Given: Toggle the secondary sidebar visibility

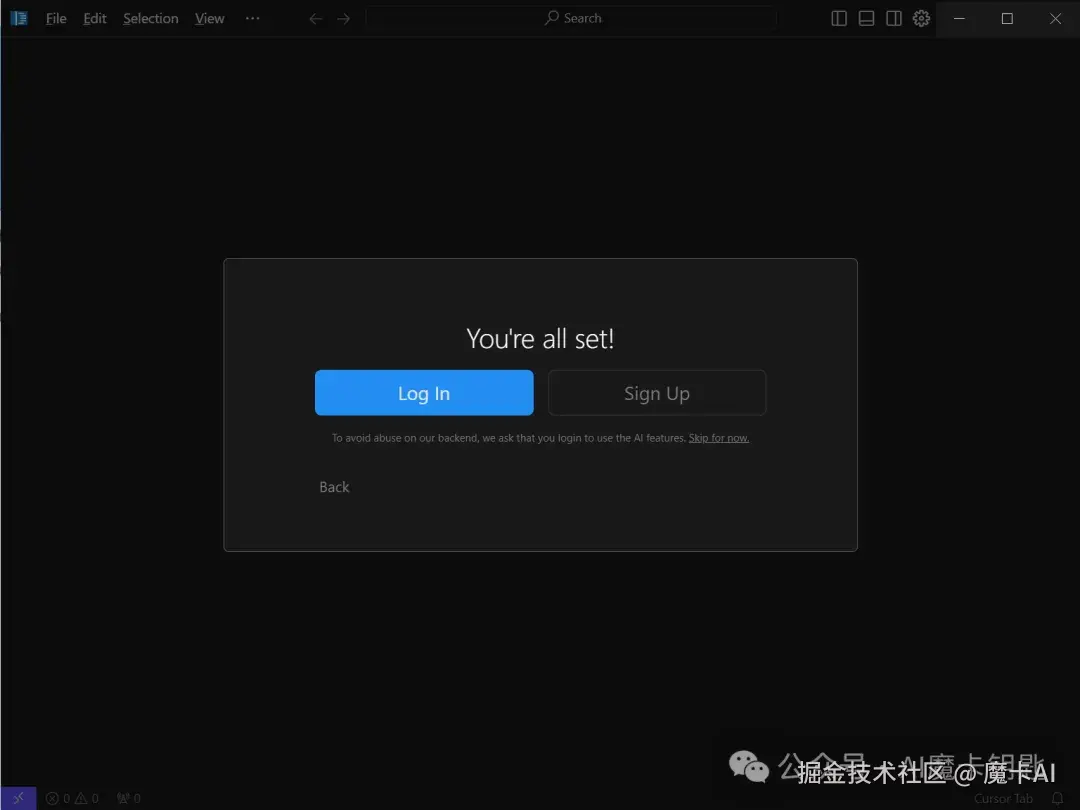Looking at the screenshot, I should [893, 18].
